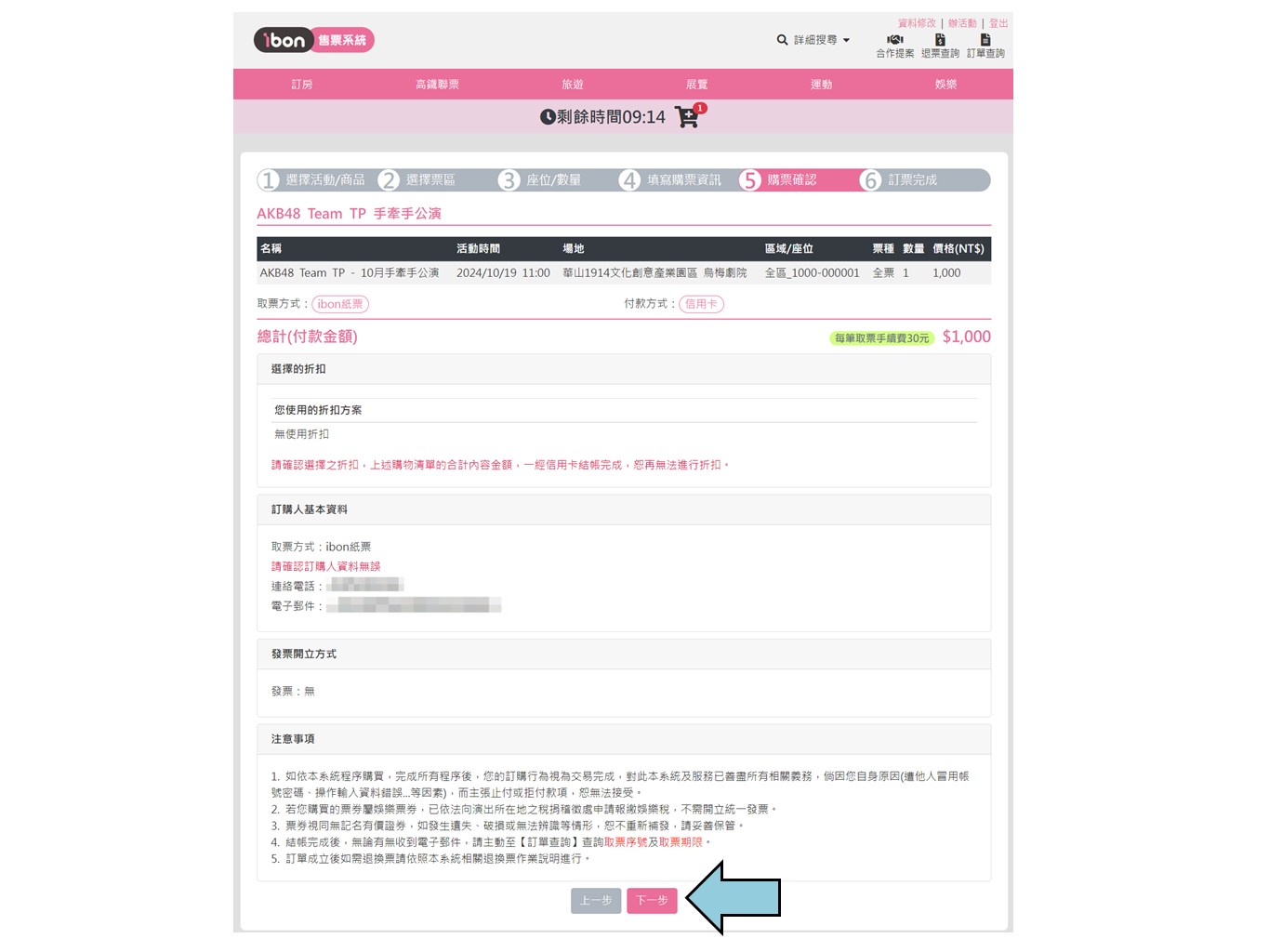Image resolution: width=1269 pixels, height=952 pixels.
Task: Click the big blue arrow graphic
Action: (x=734, y=898)
